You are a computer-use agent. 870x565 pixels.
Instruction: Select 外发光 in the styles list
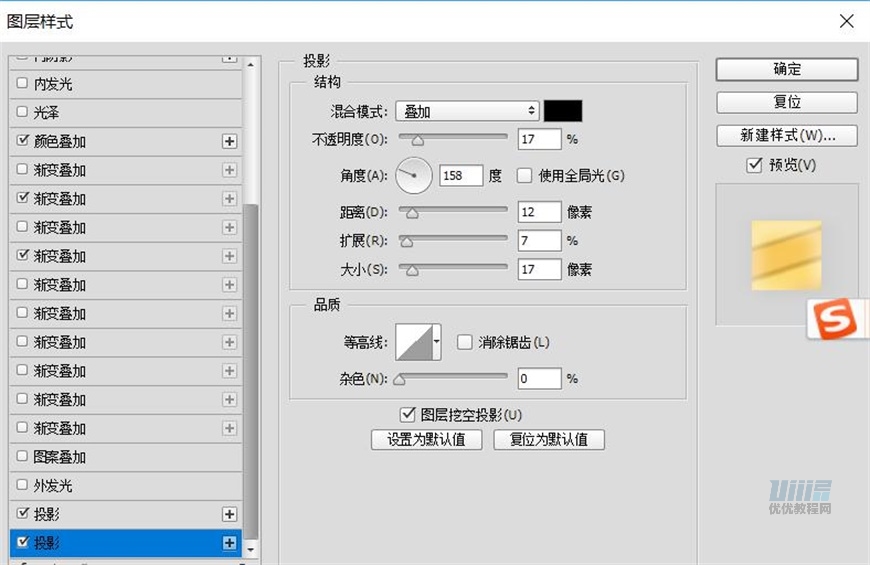(x=54, y=486)
